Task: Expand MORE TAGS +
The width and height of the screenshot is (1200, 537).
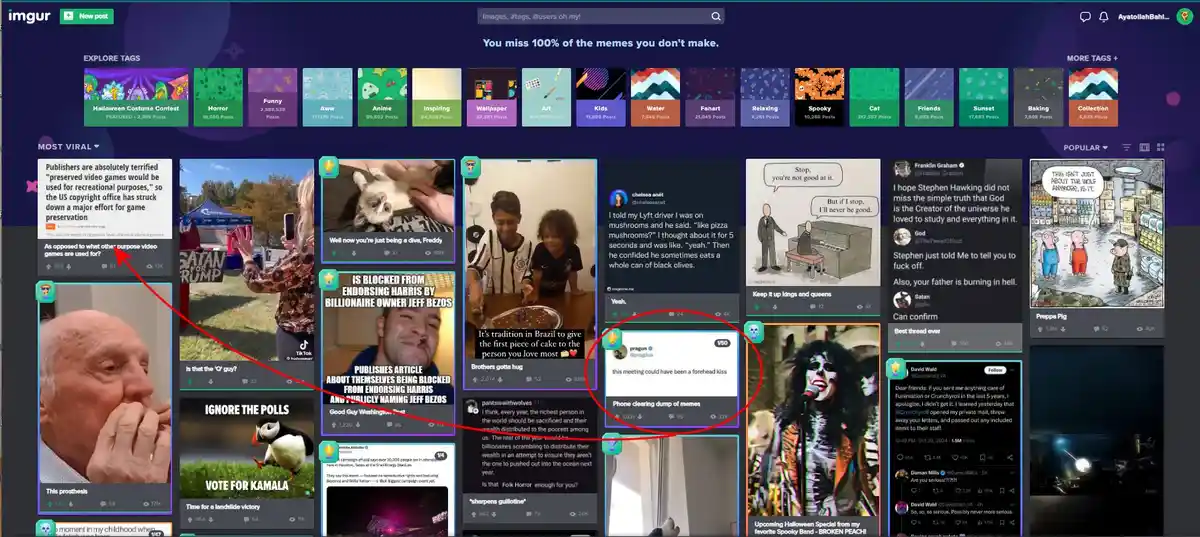Action: click(x=1092, y=58)
